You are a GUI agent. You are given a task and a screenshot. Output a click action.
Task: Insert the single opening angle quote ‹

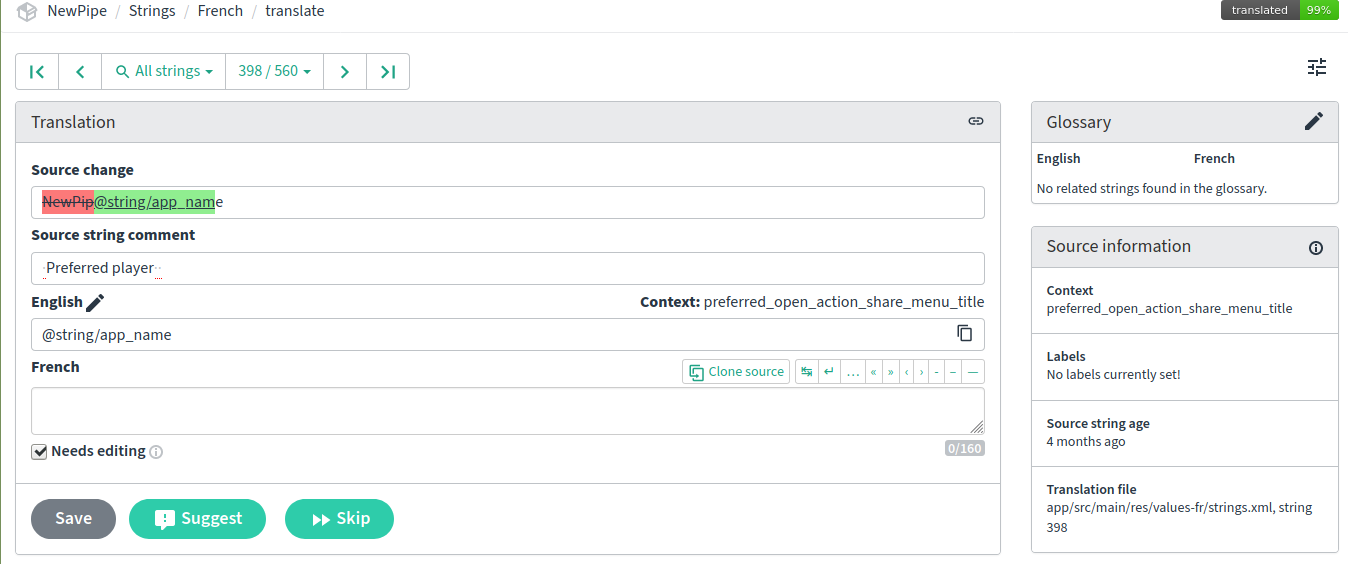[x=906, y=372]
